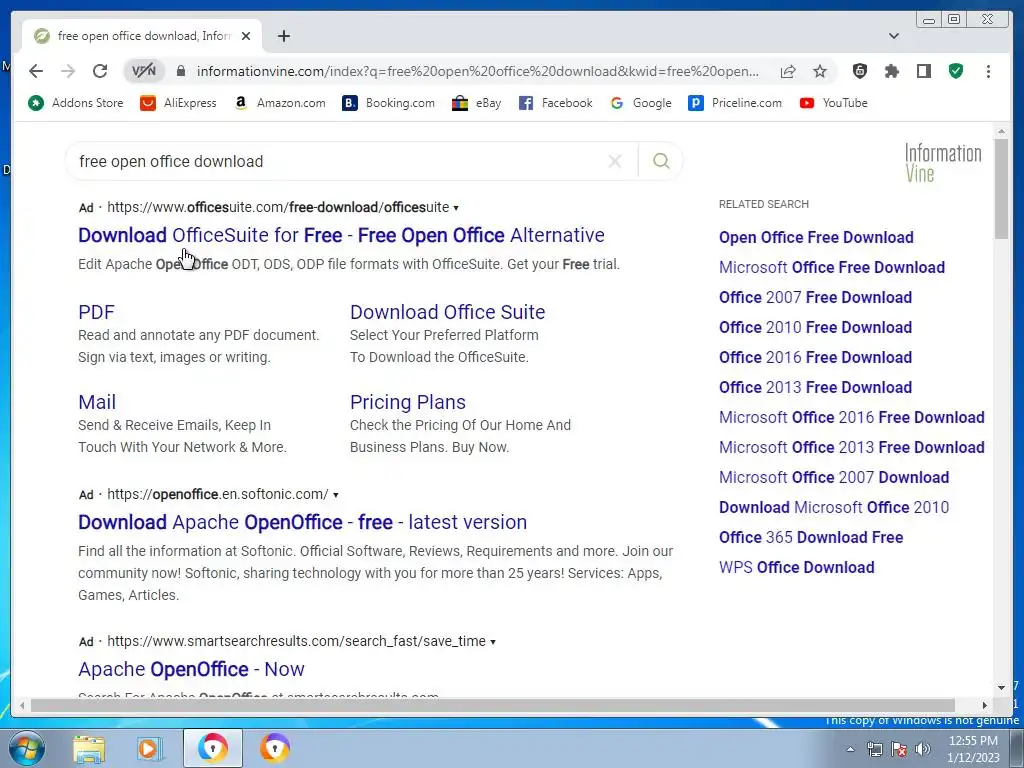
Task: Open the Priceline.com bookmark
Action: tap(735, 103)
